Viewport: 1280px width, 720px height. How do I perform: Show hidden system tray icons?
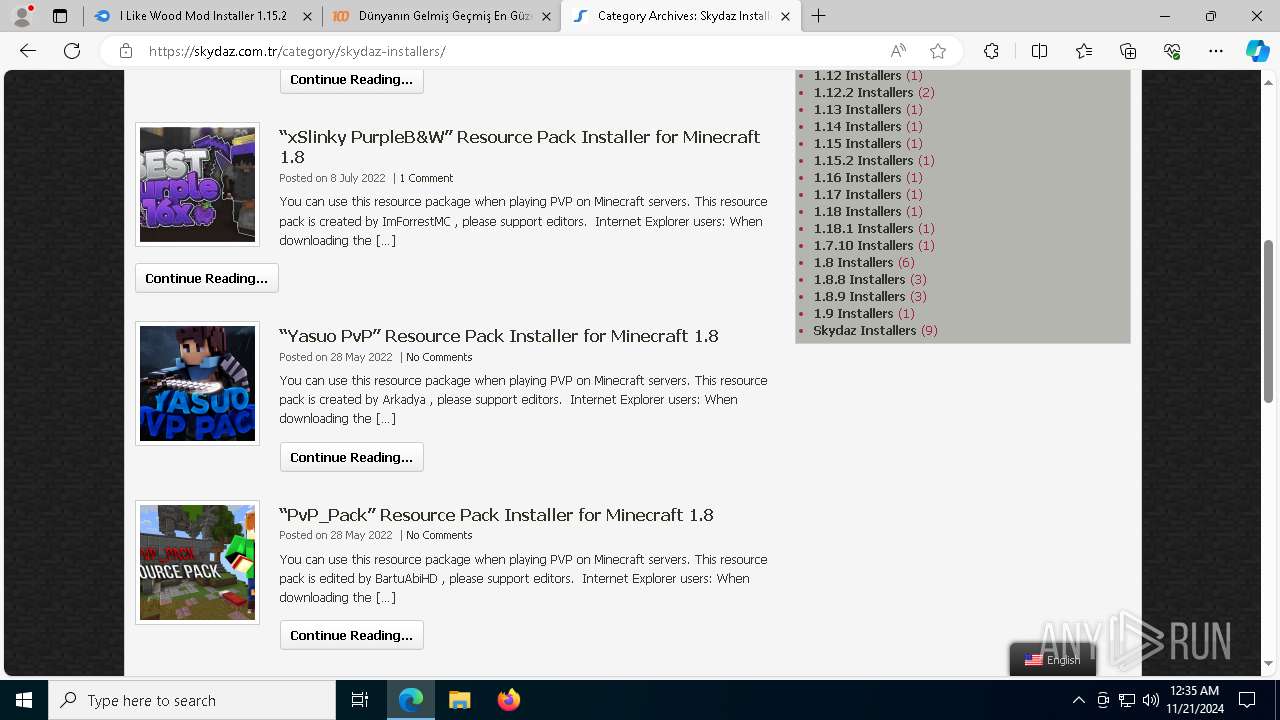pos(1078,700)
